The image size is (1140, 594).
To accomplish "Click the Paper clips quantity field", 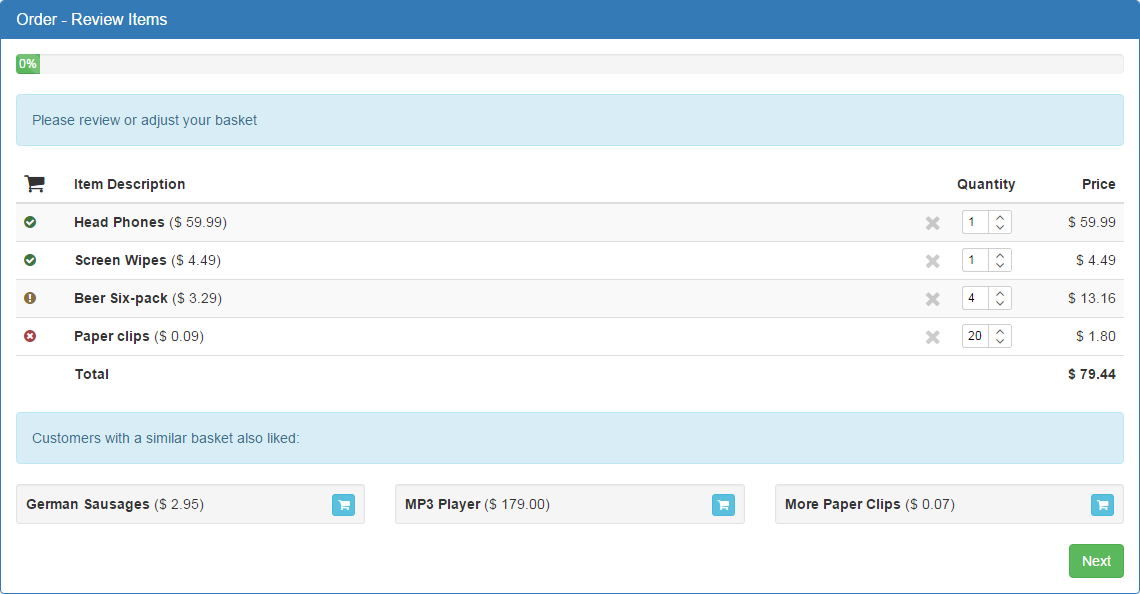I will [975, 336].
